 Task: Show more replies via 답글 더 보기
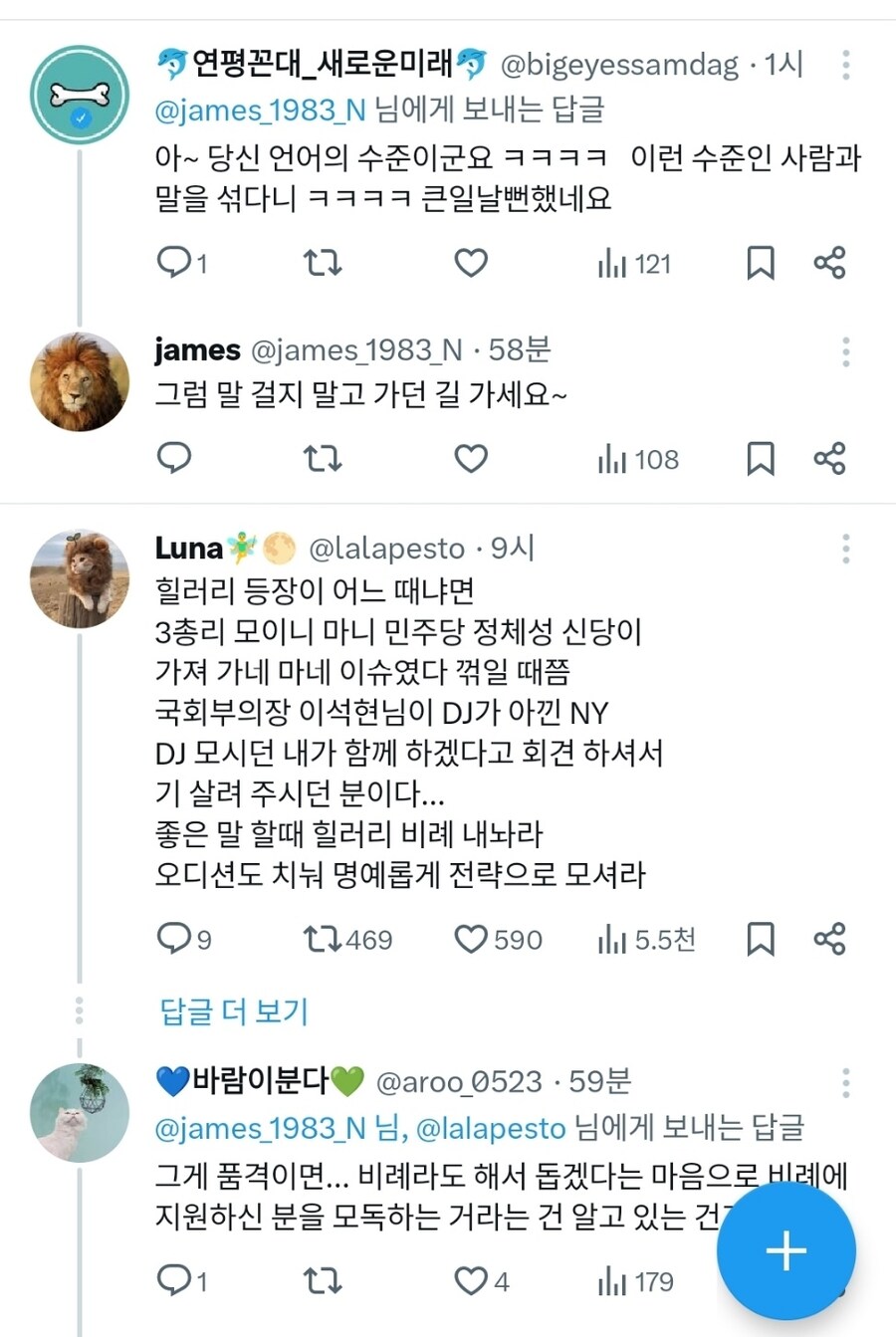coord(230,1009)
